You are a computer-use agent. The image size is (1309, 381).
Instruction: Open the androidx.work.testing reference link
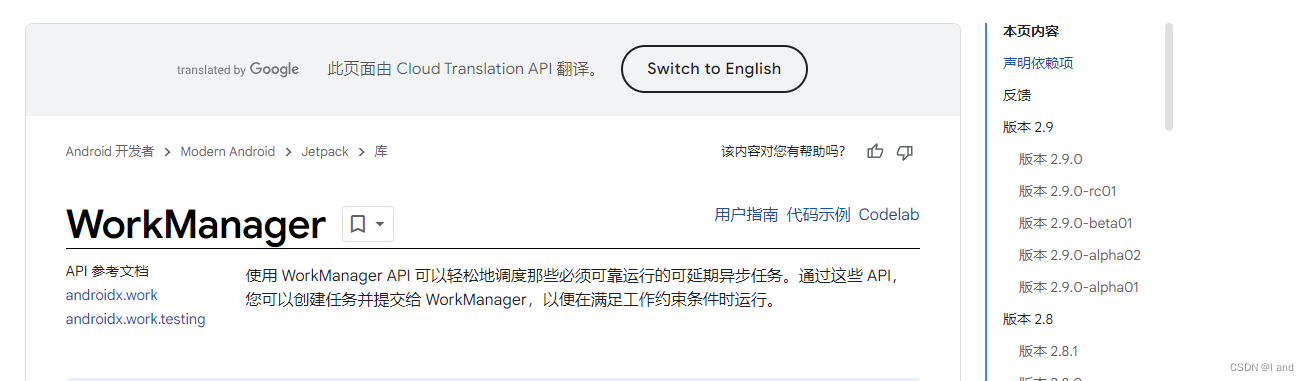[136, 319]
